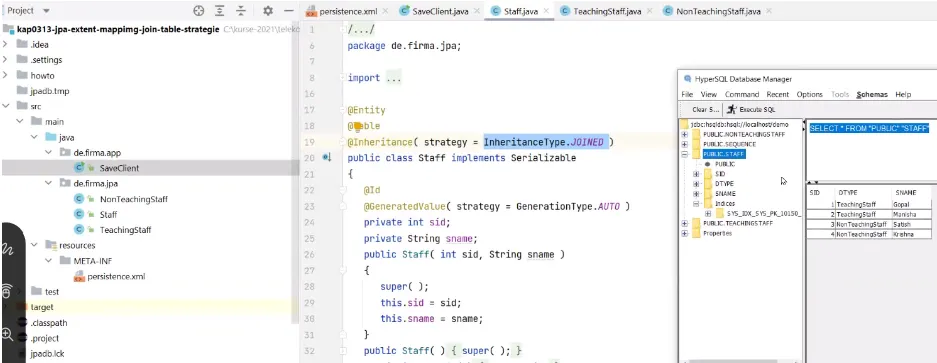The height and width of the screenshot is (363, 937).
Task: Open Help menu in HyperSQL Database Manager
Action: 903,94
